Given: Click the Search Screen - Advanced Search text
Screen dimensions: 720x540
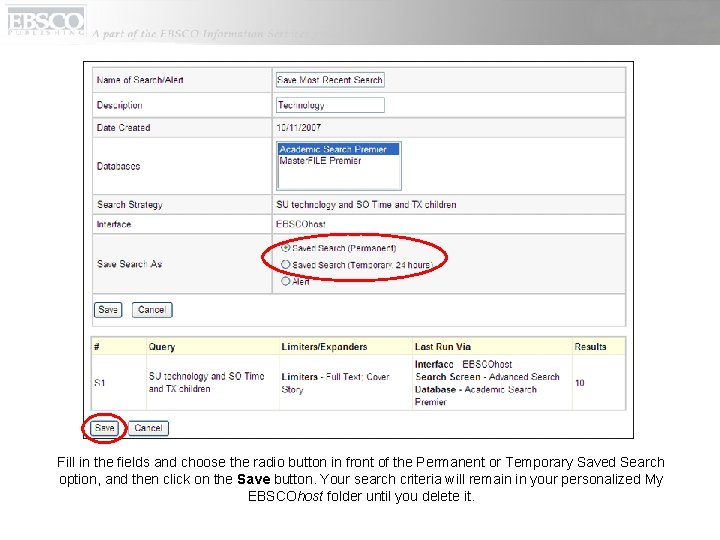Looking at the screenshot, I should tap(487, 377).
